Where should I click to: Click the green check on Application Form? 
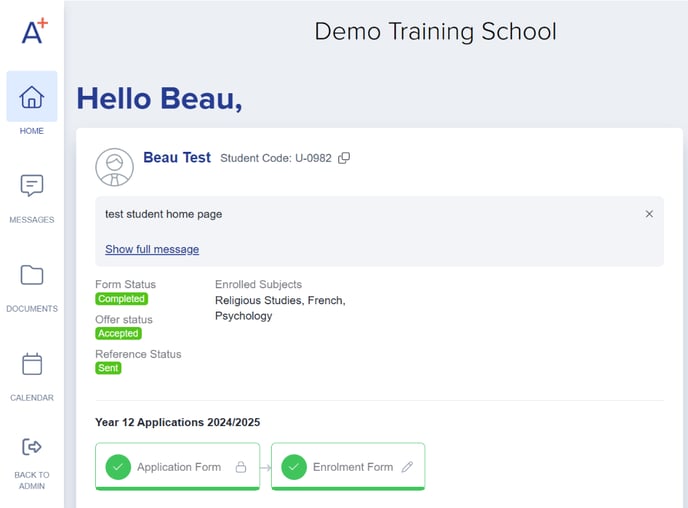pyautogui.click(x=118, y=467)
